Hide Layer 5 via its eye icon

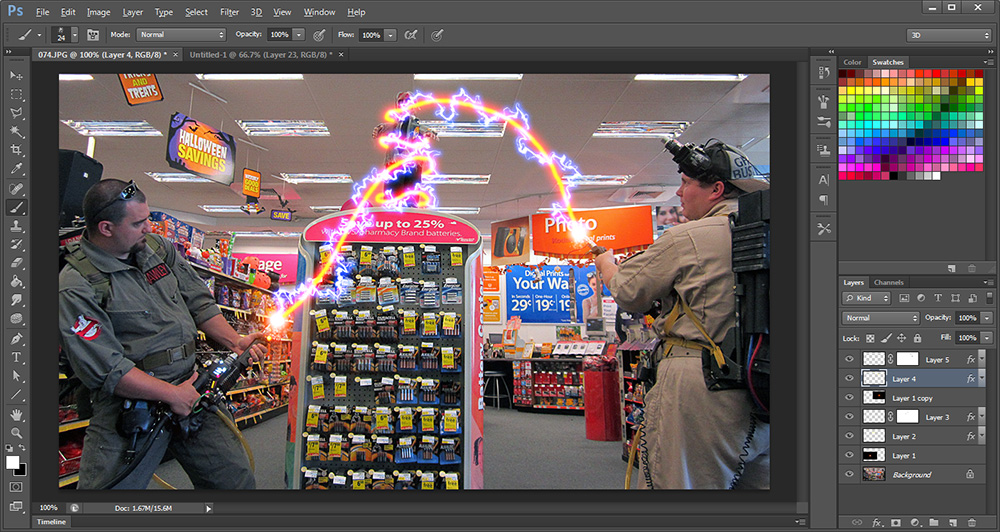click(849, 359)
